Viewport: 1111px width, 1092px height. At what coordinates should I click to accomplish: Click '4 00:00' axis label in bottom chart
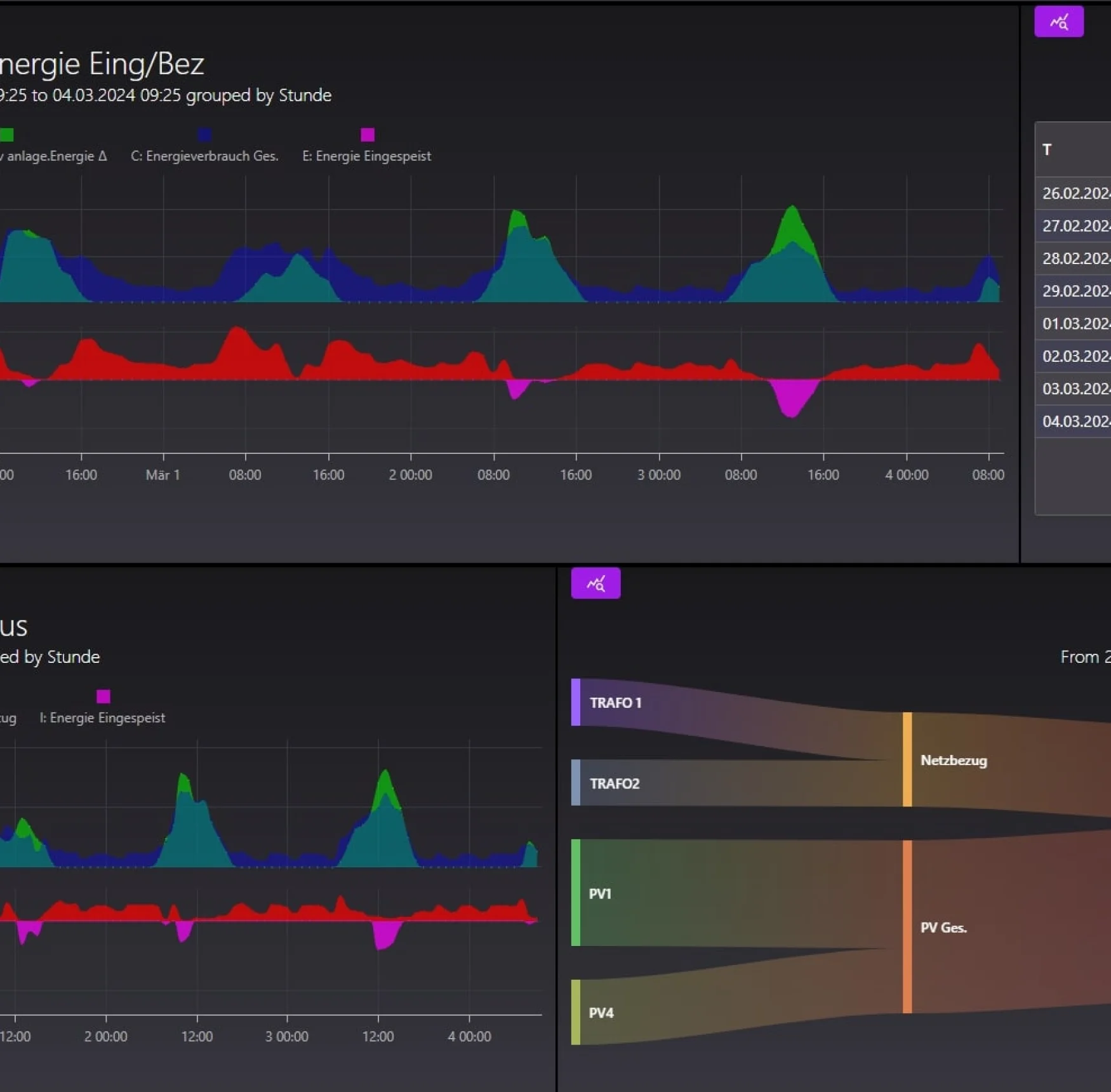point(469,1037)
